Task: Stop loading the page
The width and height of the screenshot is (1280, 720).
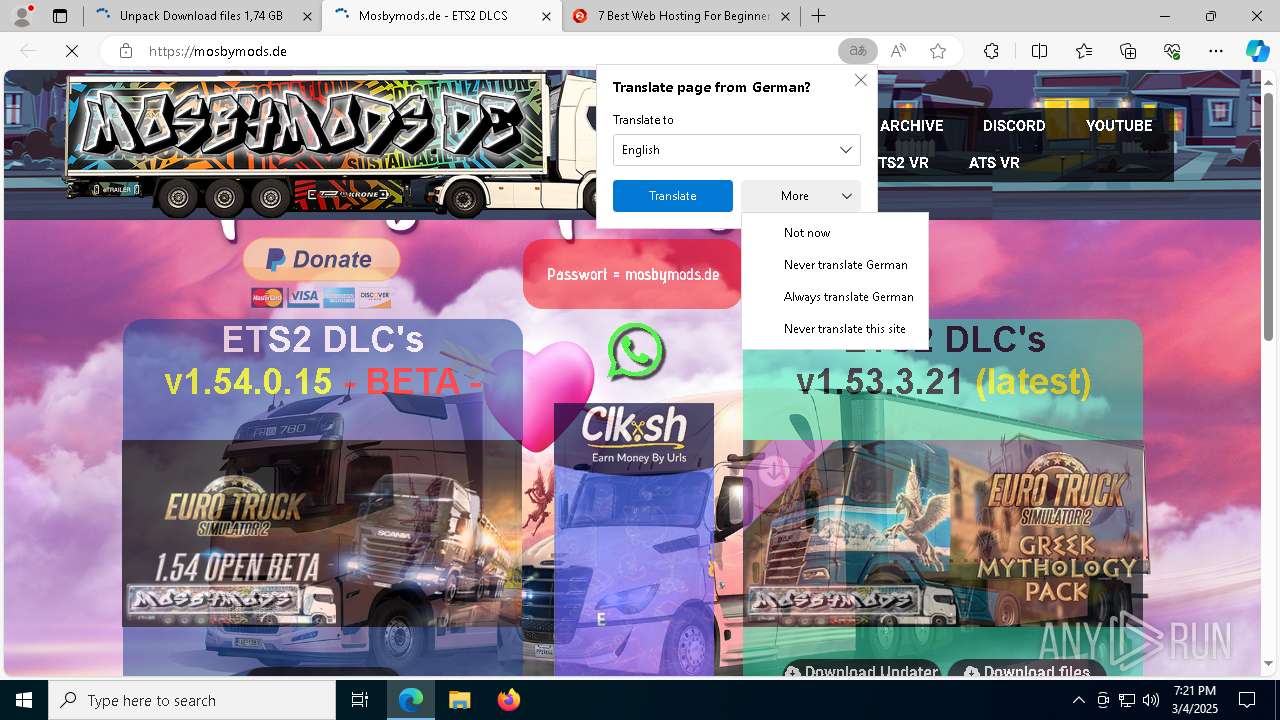Action: point(72,51)
